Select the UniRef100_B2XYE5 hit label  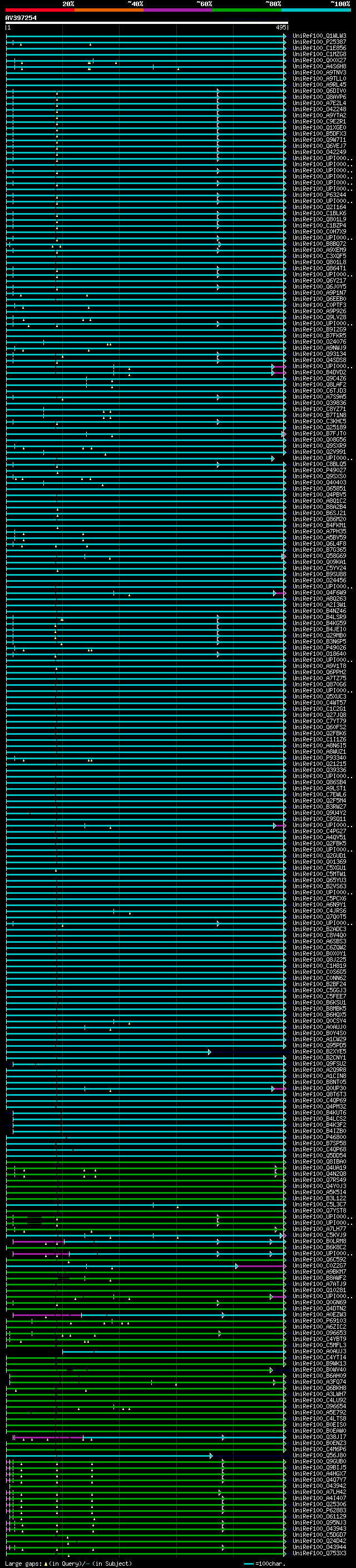click(319, 1052)
